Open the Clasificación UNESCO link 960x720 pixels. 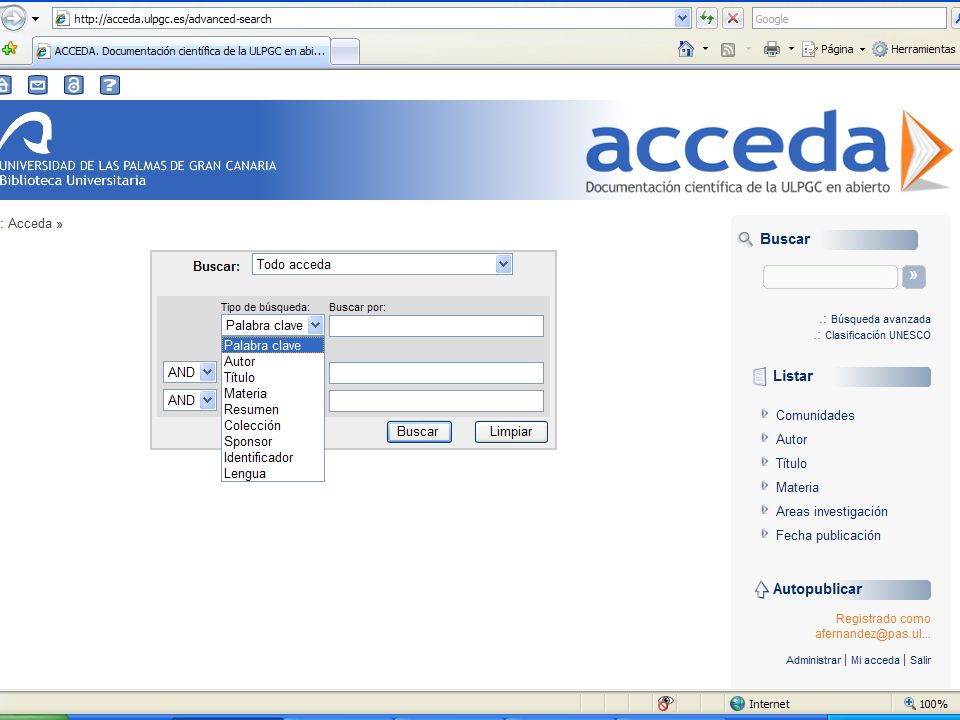[x=877, y=335]
